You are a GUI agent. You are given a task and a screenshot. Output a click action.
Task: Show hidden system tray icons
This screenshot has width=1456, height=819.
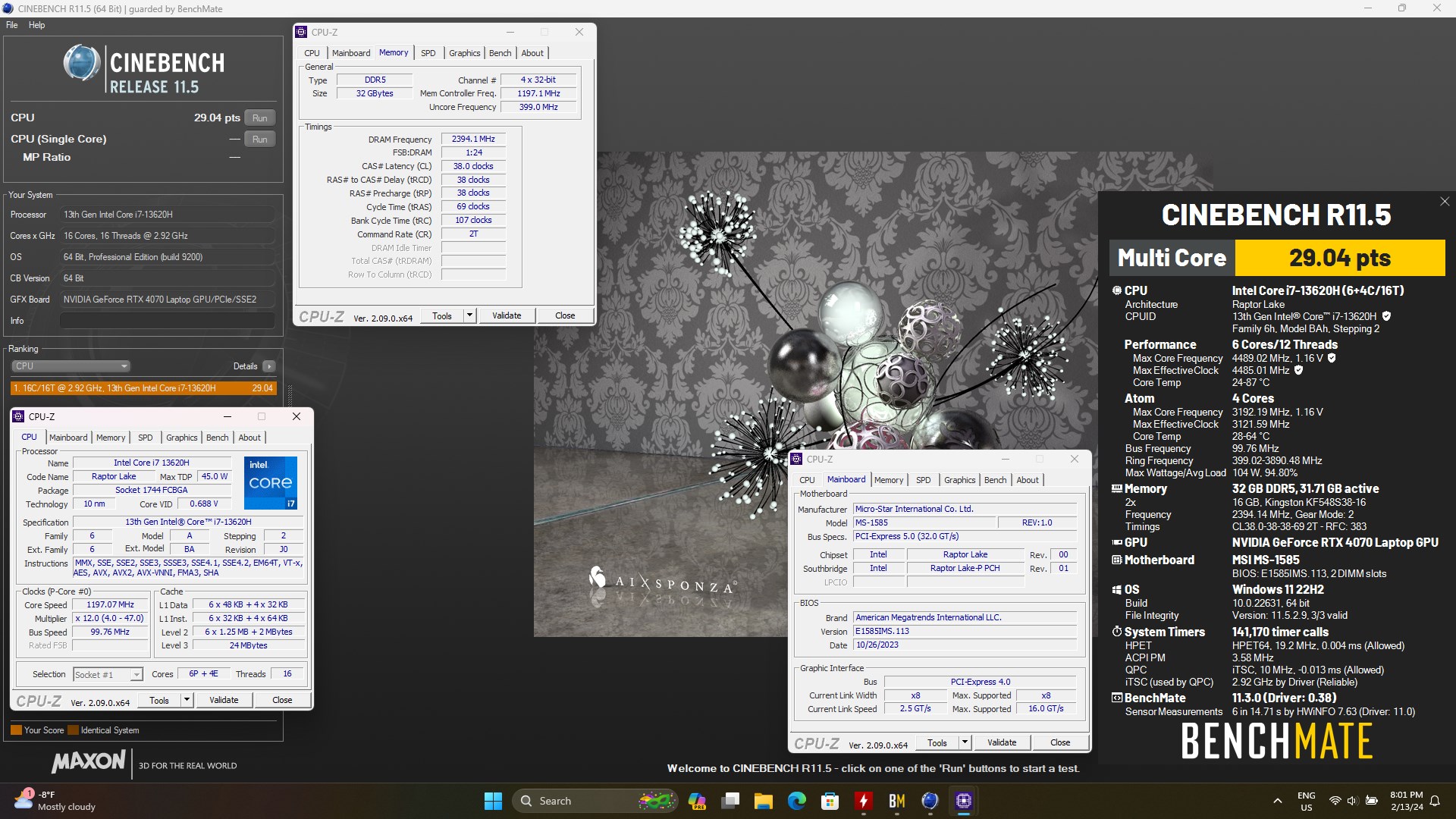click(1278, 801)
